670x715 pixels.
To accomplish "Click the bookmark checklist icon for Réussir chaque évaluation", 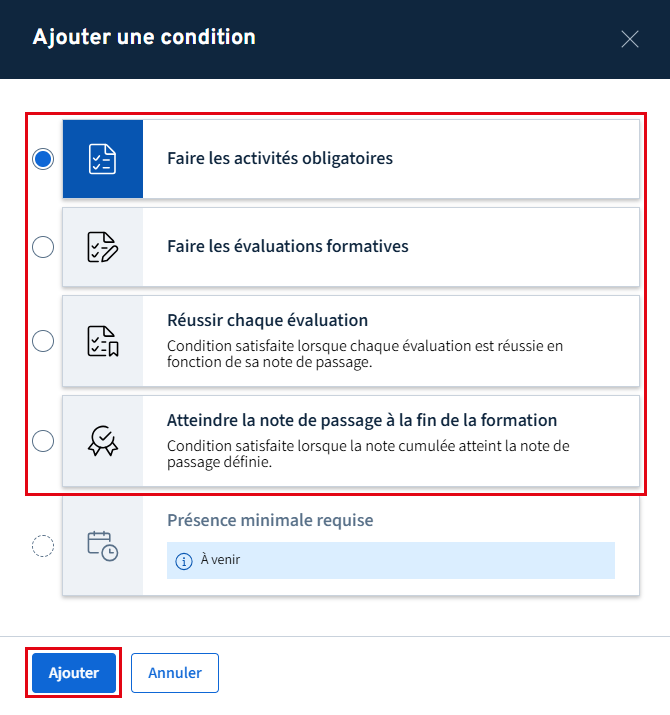I will (x=103, y=341).
